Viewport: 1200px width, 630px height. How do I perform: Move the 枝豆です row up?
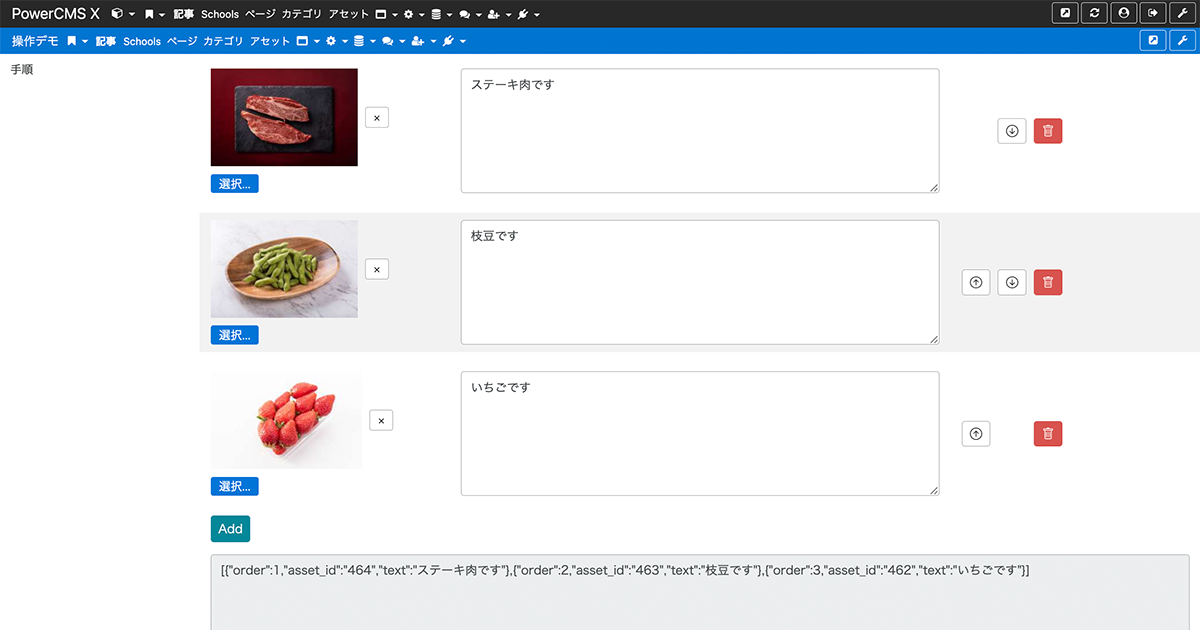pos(976,282)
